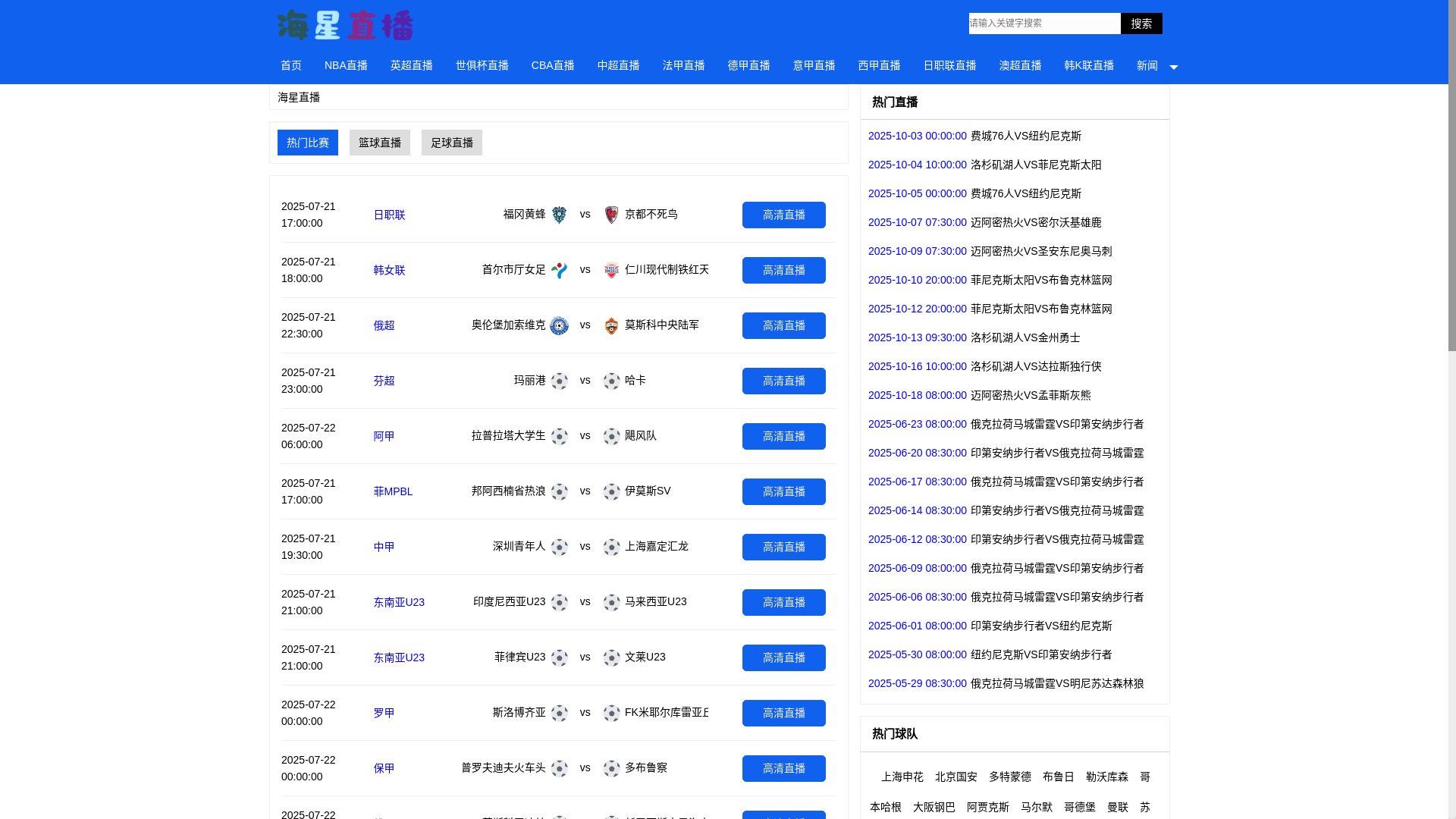Select the 足球直播 tab

452,143
